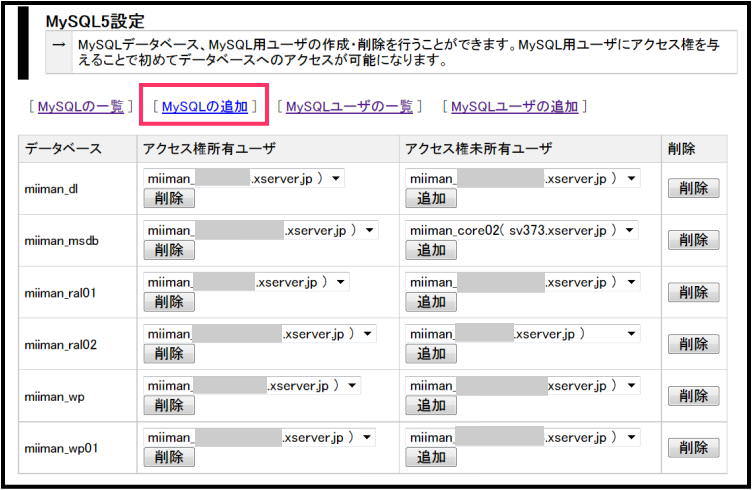The image size is (752, 490).
Task: Delete database miiman_msdb via rightmost 削除 button
Action: tap(693, 240)
